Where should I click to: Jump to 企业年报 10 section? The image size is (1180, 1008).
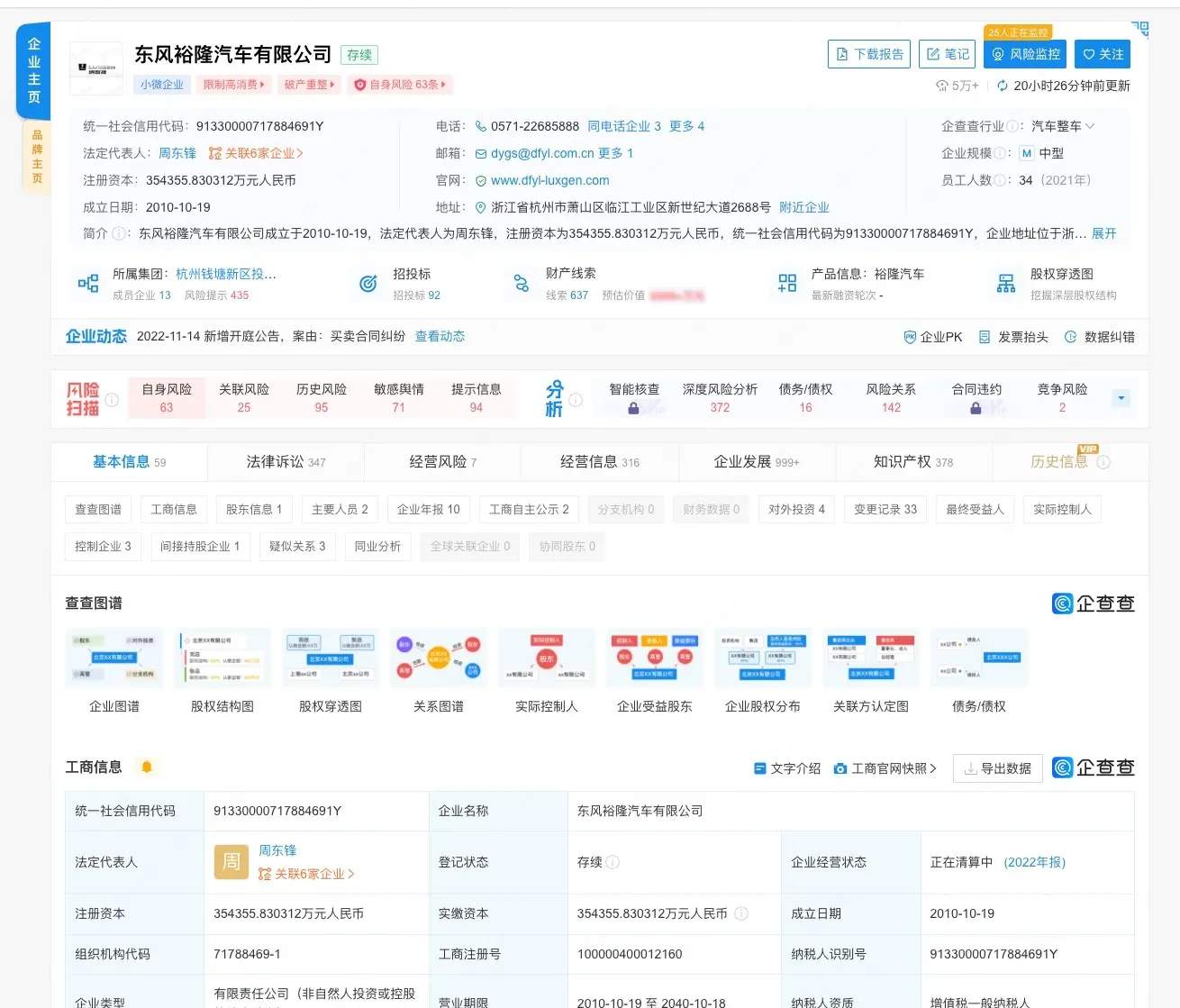[429, 510]
